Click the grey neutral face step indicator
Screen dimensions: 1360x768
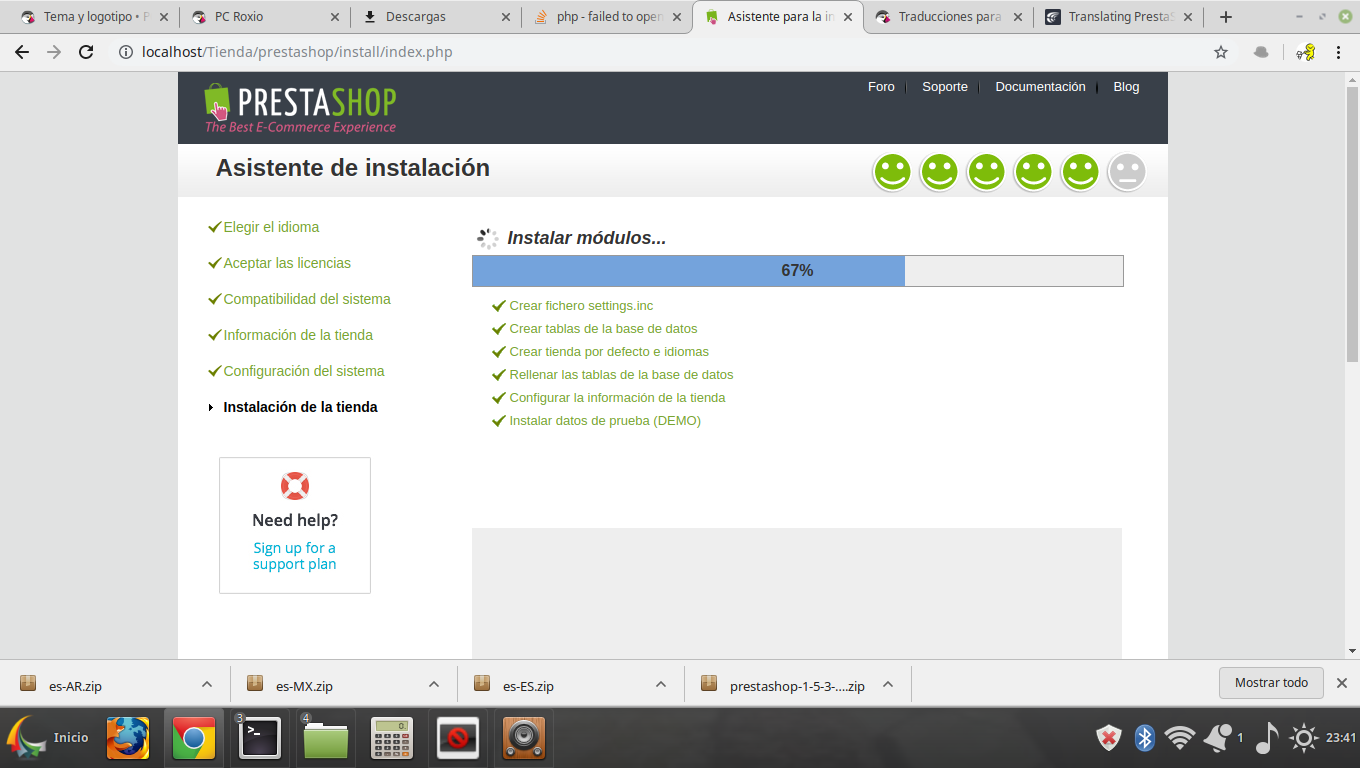(1127, 172)
